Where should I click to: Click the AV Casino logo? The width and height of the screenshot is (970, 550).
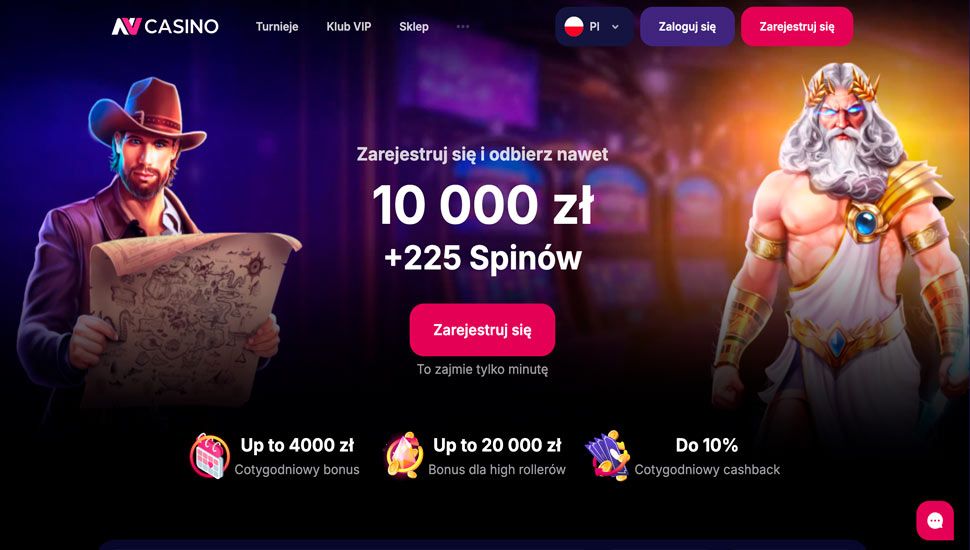(x=165, y=27)
